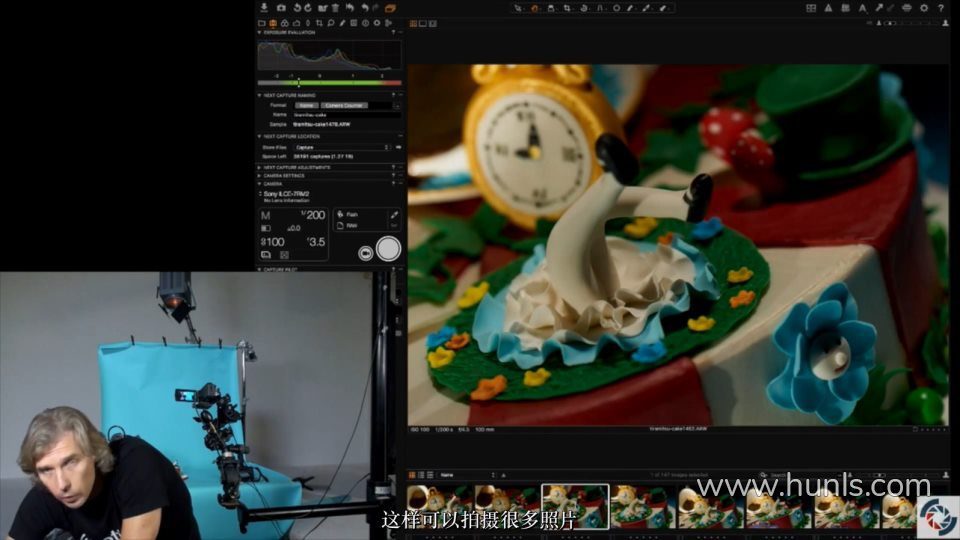The image size is (960, 540).
Task: Open the Crop/Composition tool tab
Action: tap(319, 23)
